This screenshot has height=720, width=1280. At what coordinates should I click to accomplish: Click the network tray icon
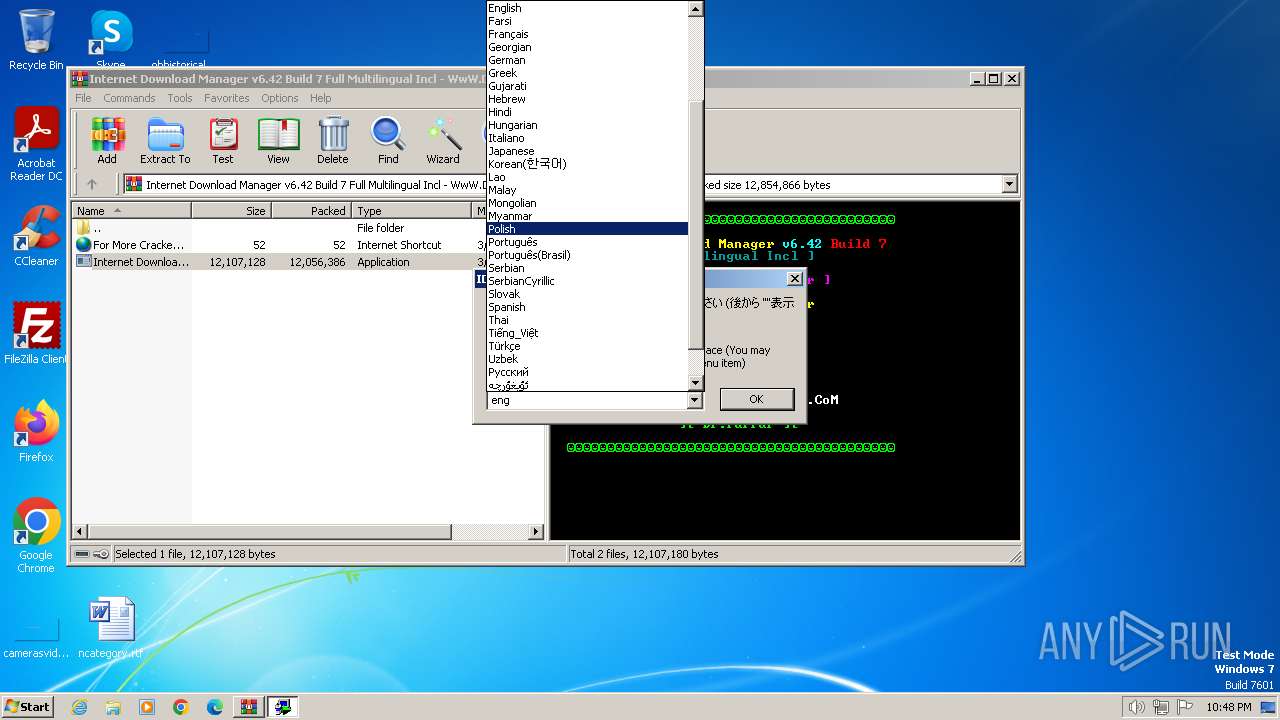pos(1161,707)
